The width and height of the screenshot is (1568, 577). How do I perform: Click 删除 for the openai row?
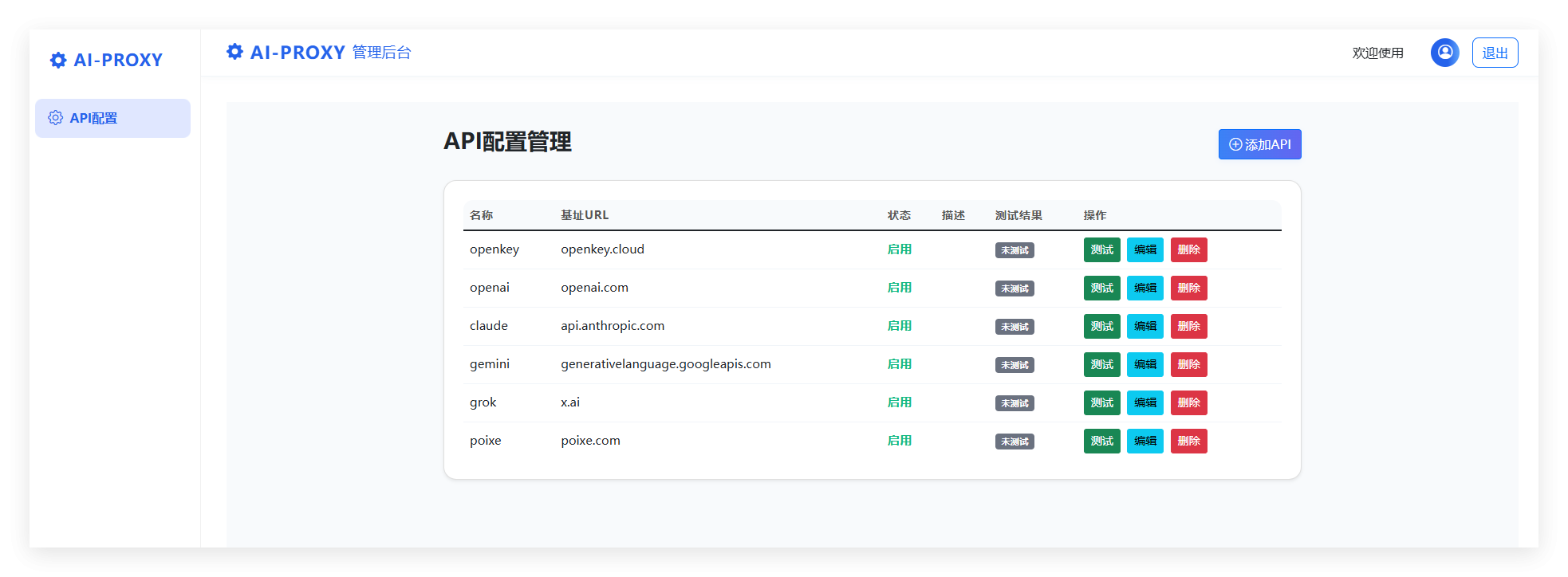1188,288
